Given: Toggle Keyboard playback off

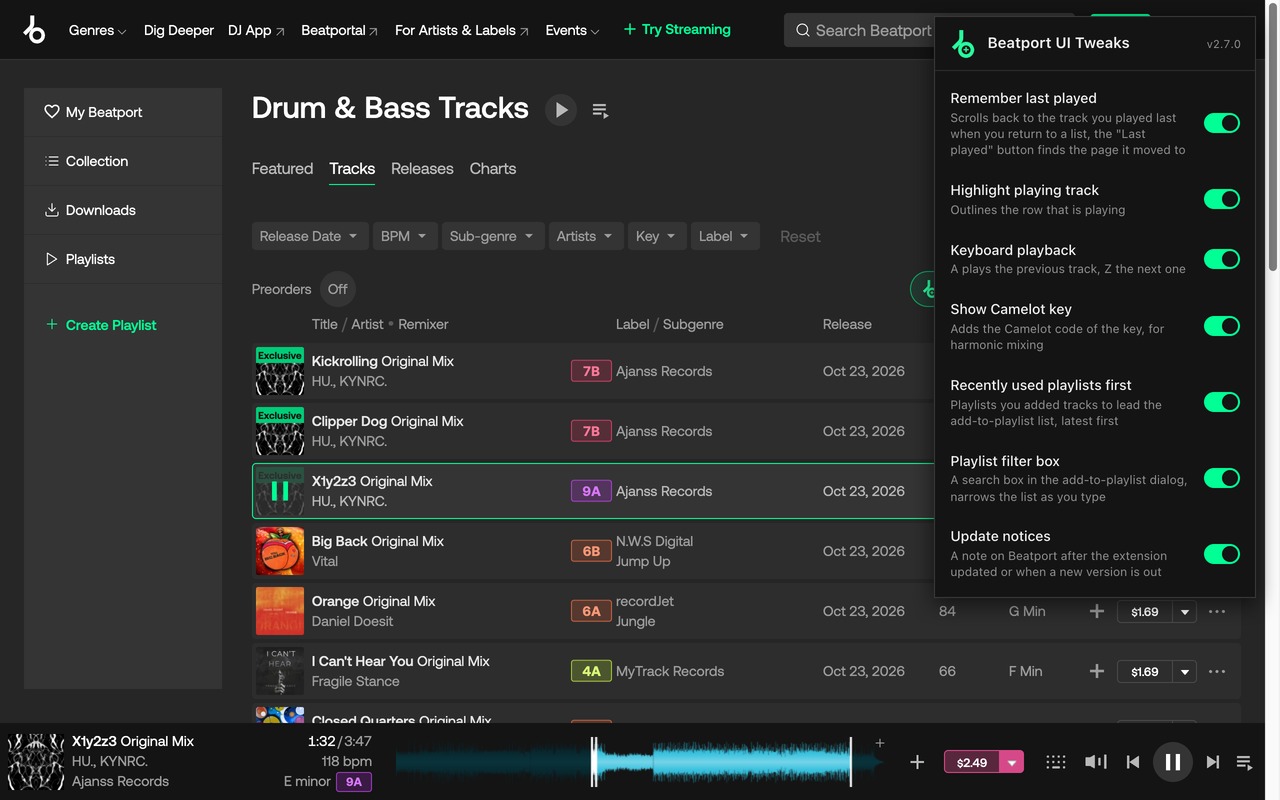Looking at the screenshot, I should pos(1222,259).
